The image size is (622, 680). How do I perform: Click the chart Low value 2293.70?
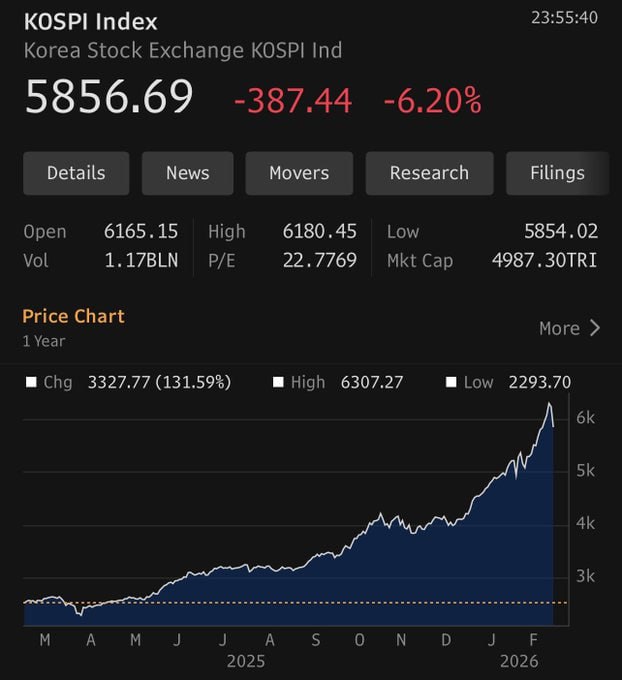[x=540, y=382]
